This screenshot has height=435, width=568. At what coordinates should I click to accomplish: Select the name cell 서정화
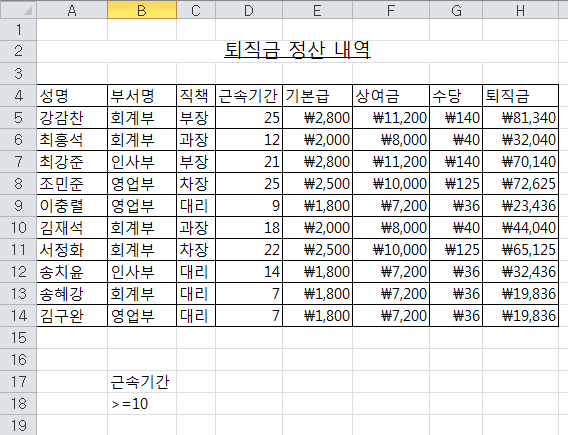(72, 250)
